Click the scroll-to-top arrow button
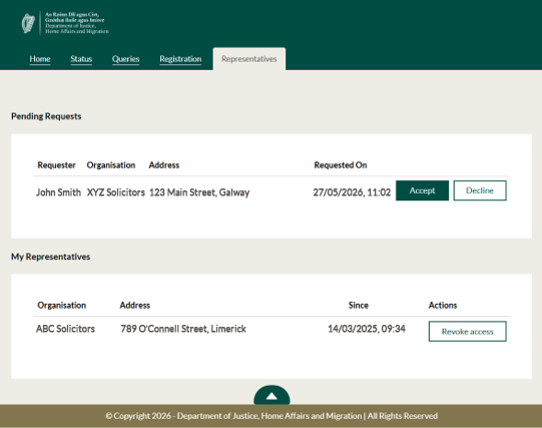This screenshot has width=542, height=428. [x=272, y=395]
